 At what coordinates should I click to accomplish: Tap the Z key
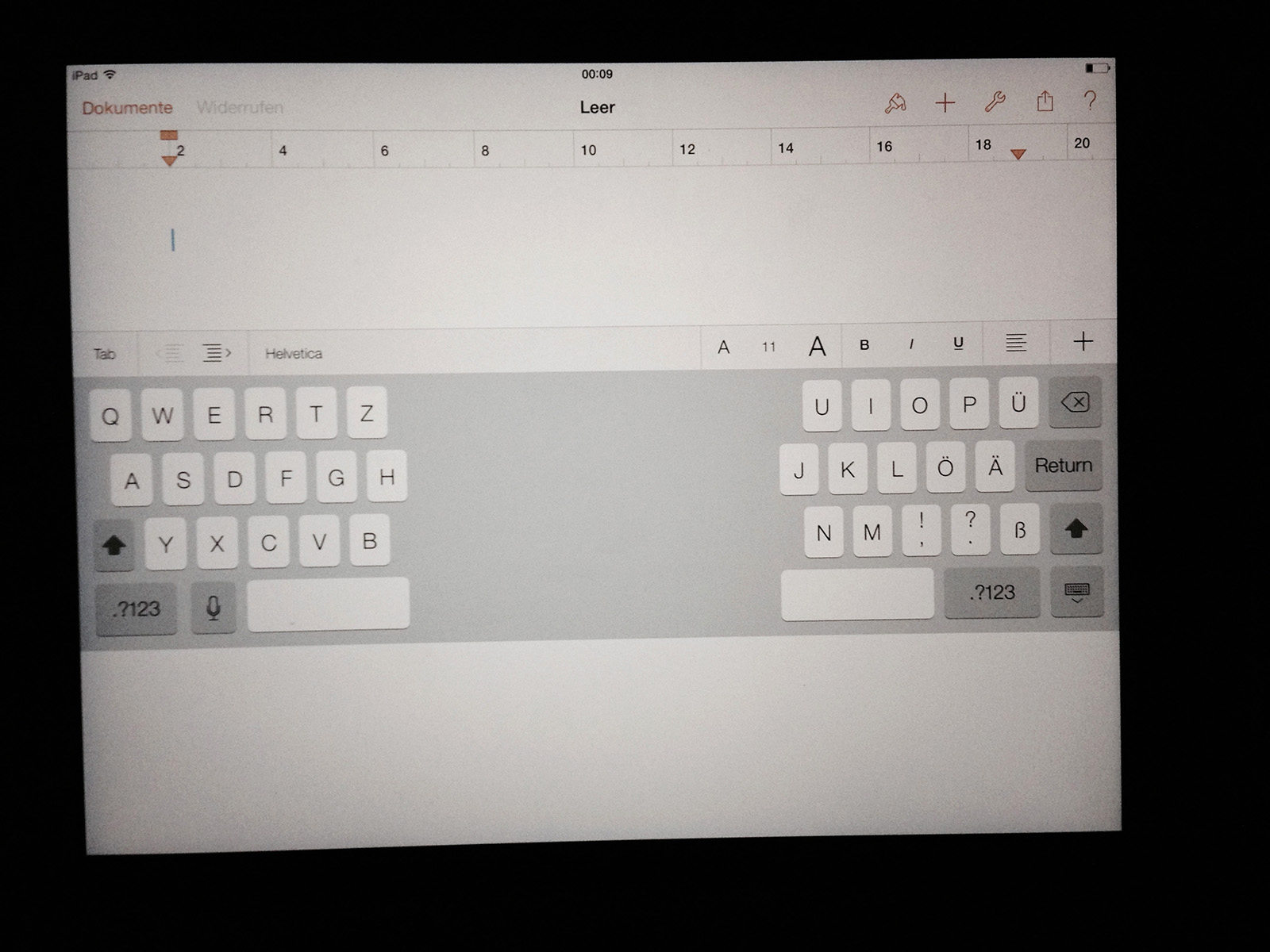coord(367,413)
